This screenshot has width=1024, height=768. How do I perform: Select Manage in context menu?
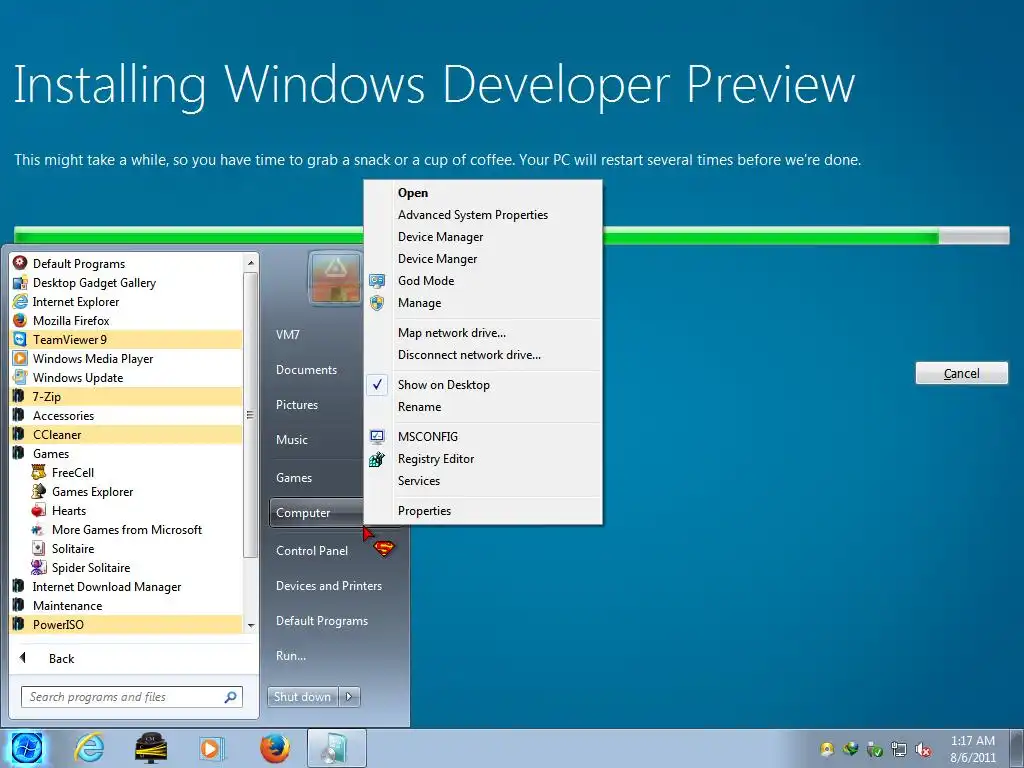482,303
